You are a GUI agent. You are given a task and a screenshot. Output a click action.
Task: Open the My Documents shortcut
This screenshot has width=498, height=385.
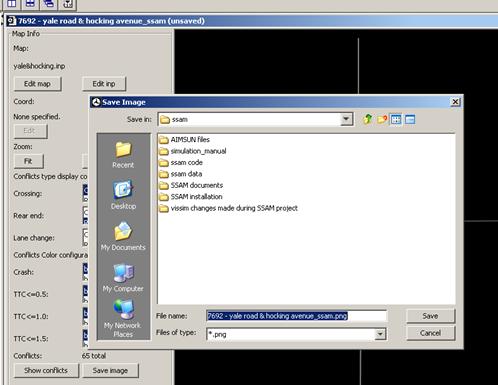click(x=123, y=236)
